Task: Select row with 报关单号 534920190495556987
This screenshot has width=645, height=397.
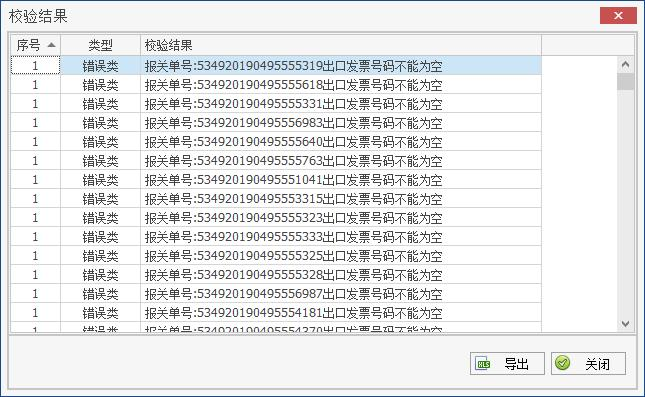Action: click(276, 294)
